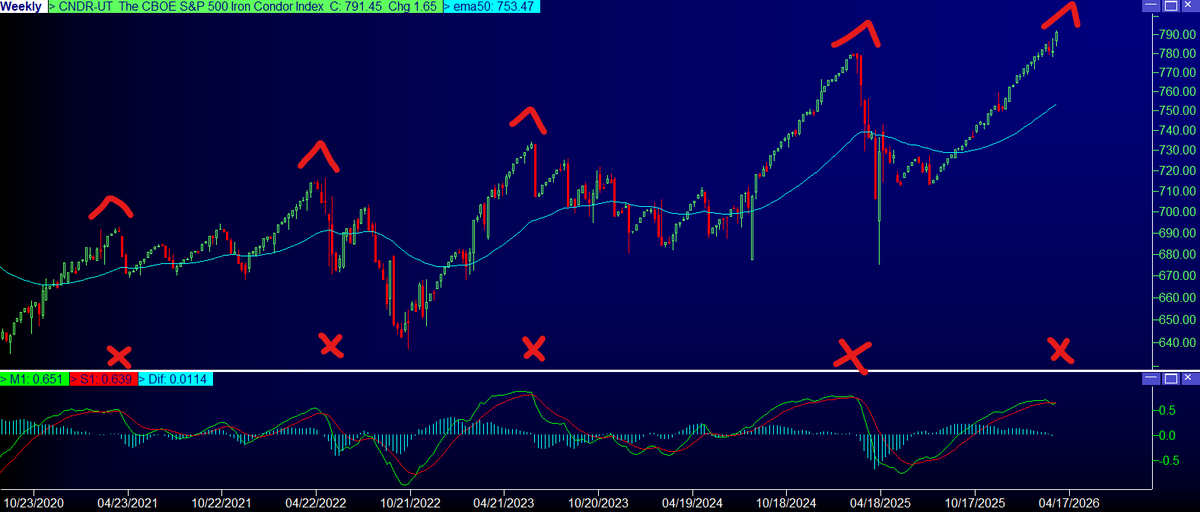Click the Weekly timeframe label
The height and width of the screenshot is (512, 1200).
[22, 7]
